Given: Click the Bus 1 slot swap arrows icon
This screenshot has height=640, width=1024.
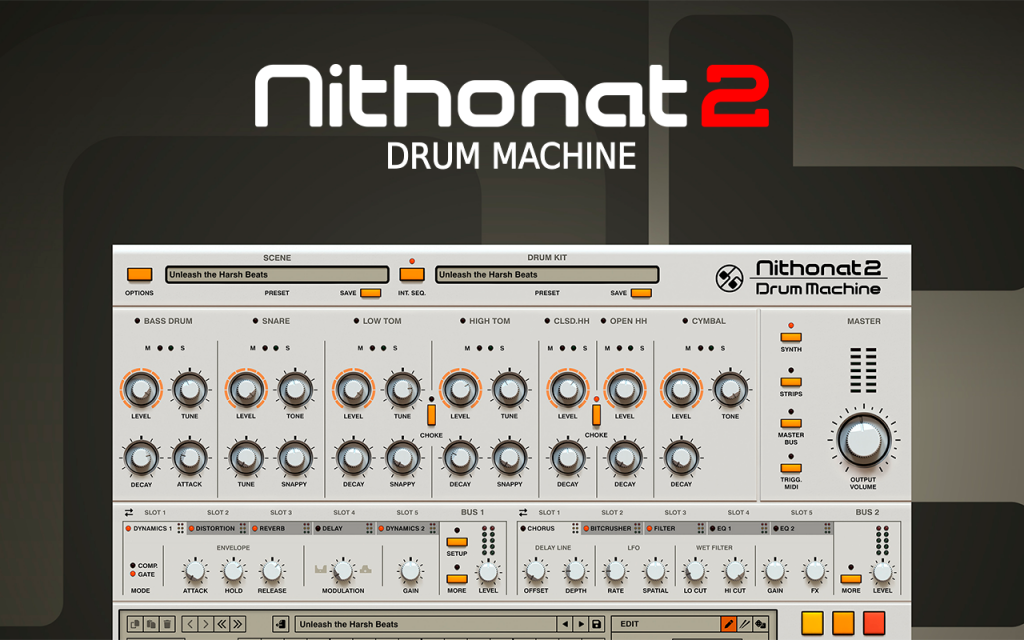Looking at the screenshot, I should pyautogui.click(x=129, y=513).
